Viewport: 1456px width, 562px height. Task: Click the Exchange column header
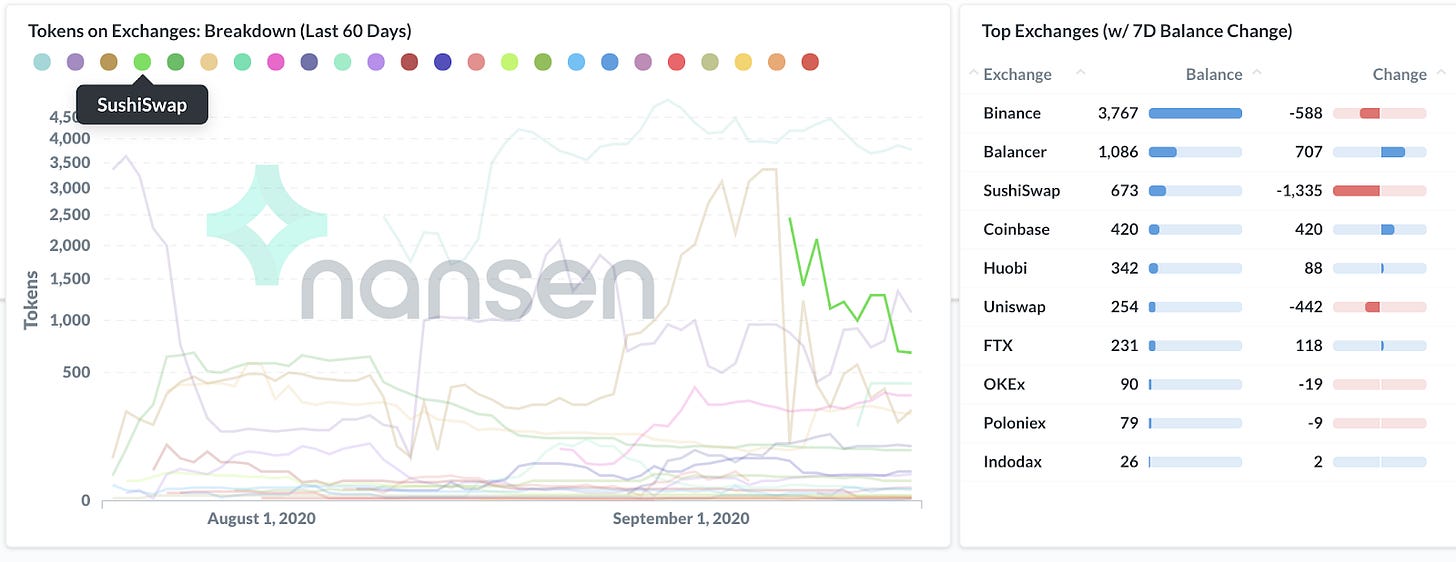(x=1017, y=74)
